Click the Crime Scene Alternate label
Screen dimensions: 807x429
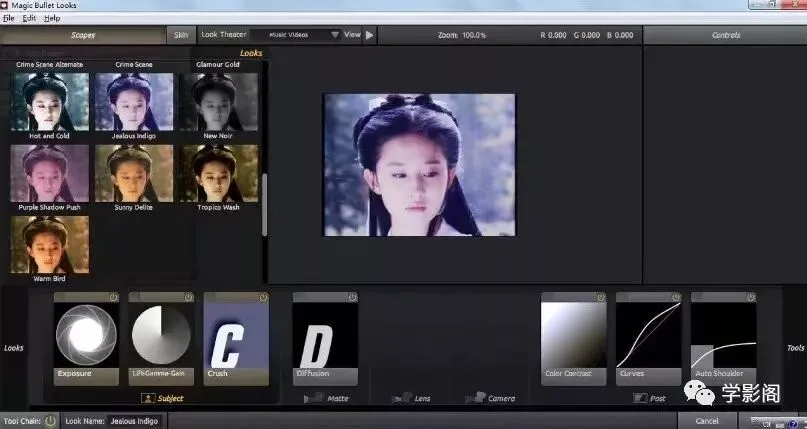(49, 64)
